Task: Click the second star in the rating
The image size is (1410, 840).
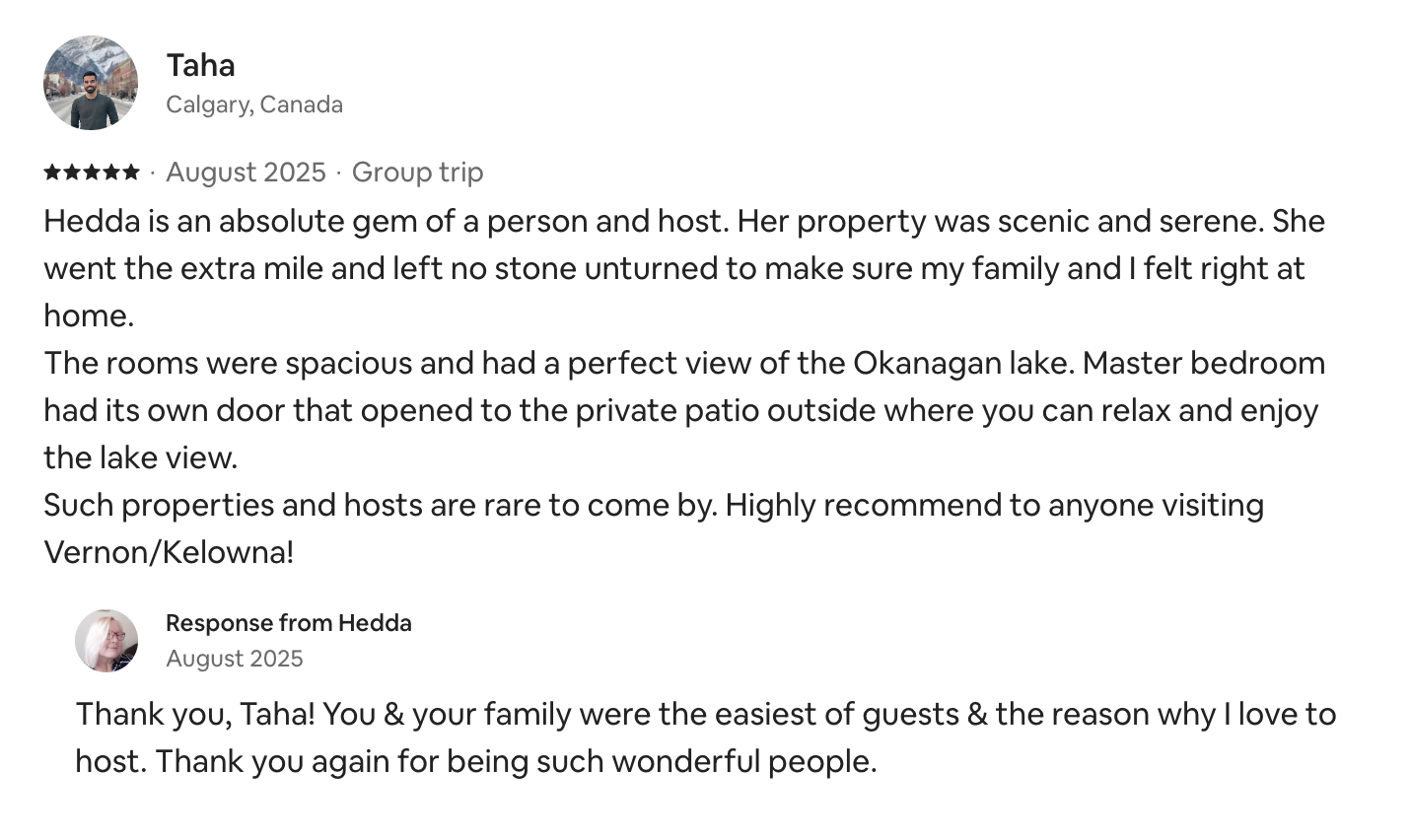Action: tap(72, 173)
